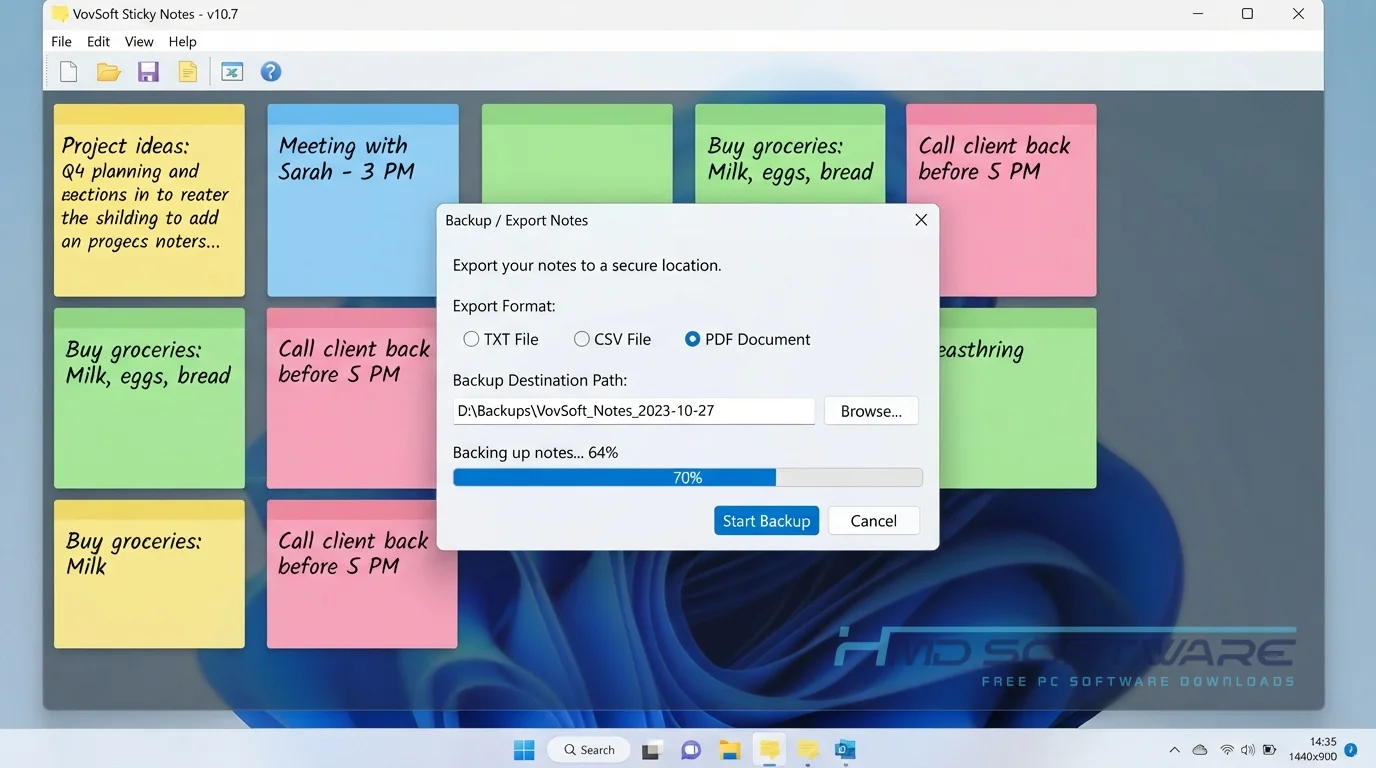
Task: Open the second sticky notes taskbar icon
Action: (808, 750)
